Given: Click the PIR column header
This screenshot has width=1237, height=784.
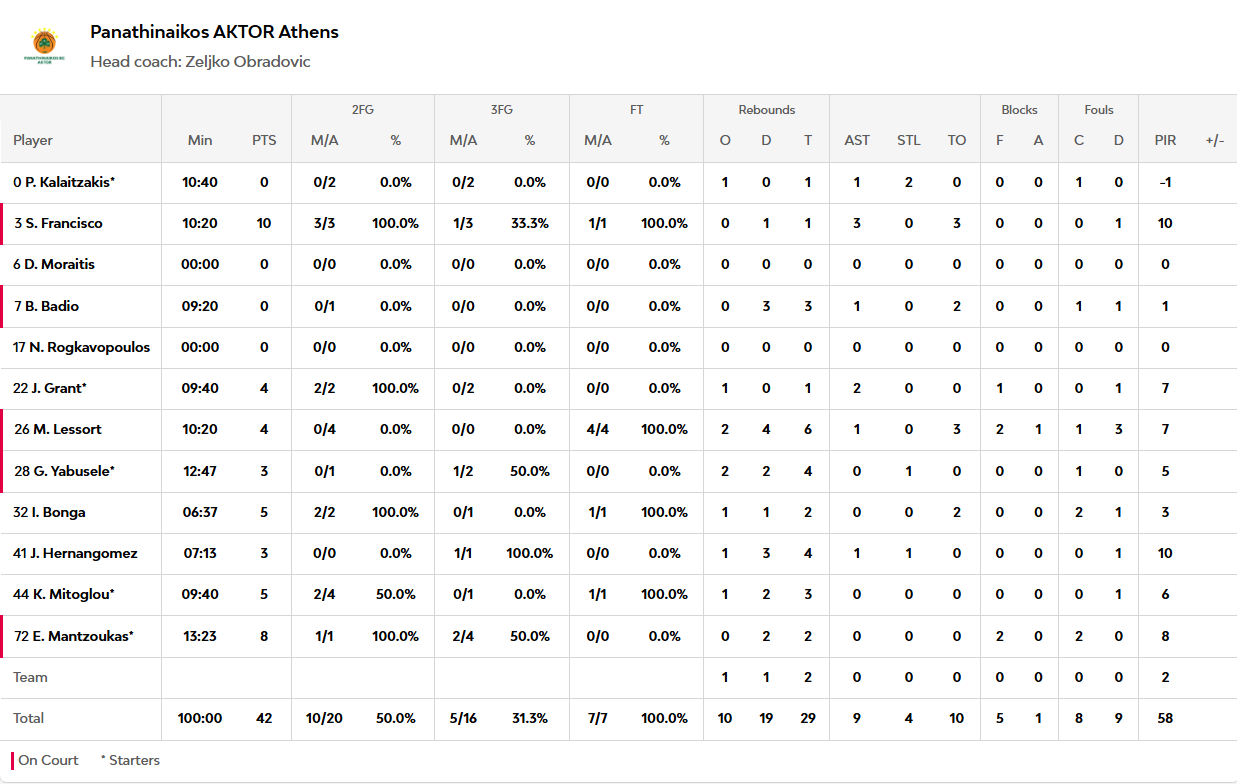Looking at the screenshot, I should (x=1165, y=140).
